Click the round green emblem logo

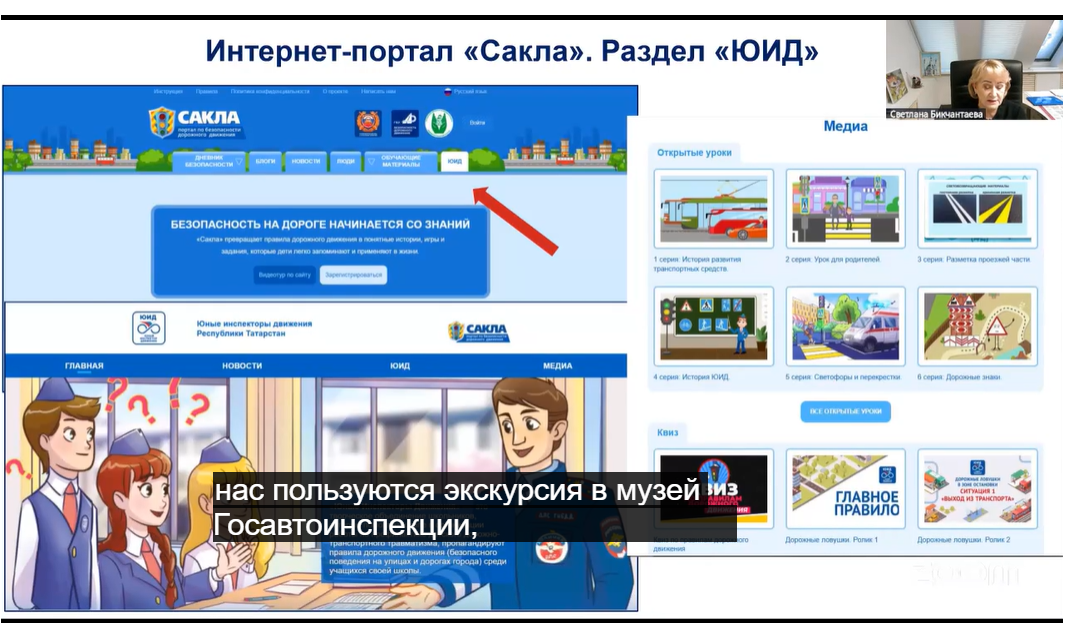pyautogui.click(x=439, y=122)
